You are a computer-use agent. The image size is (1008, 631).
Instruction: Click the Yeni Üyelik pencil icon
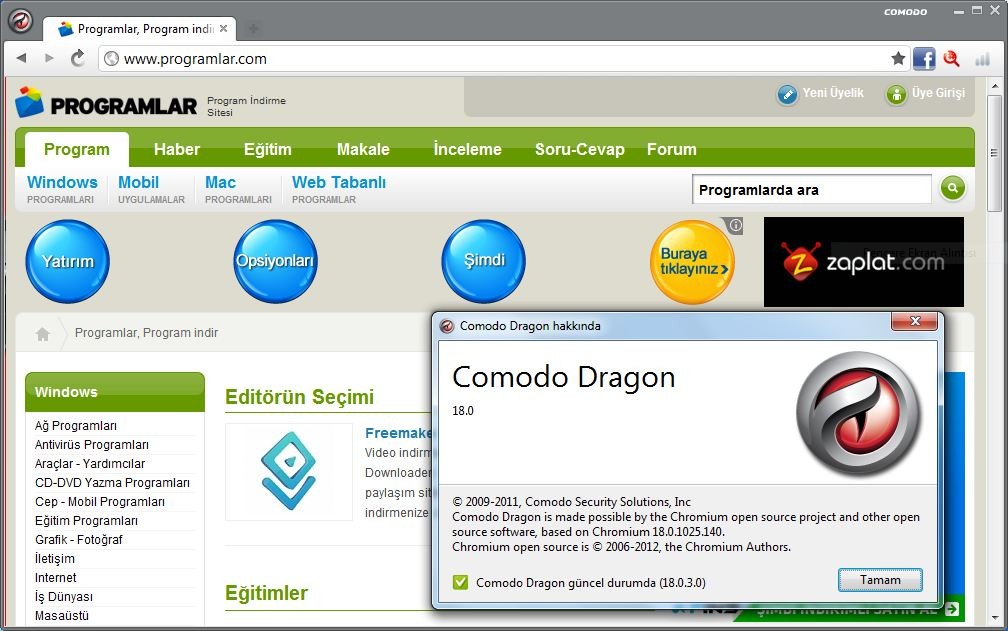(x=787, y=94)
